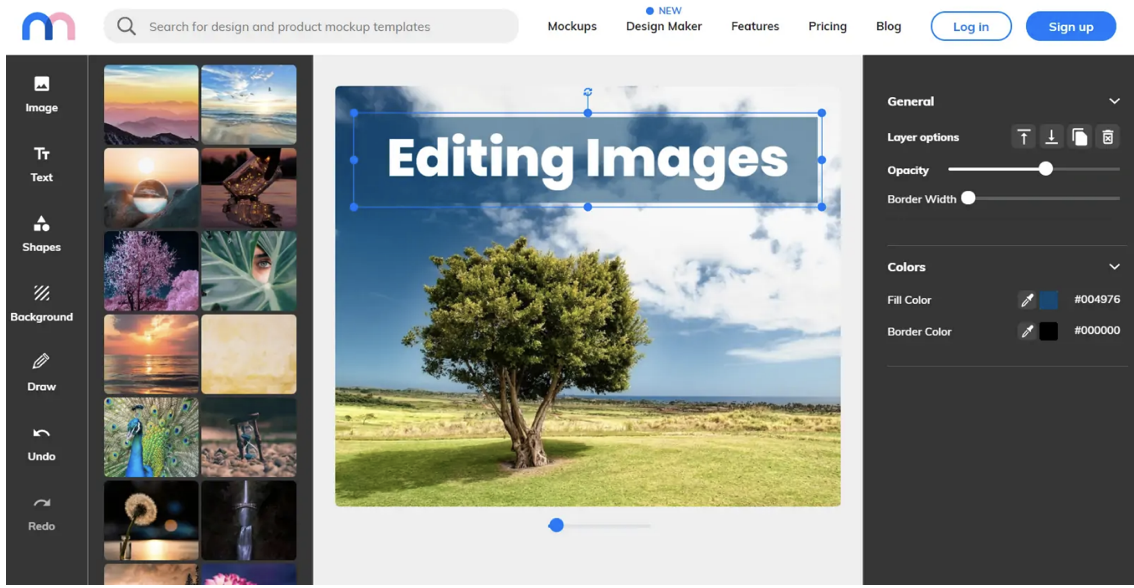Open the Features menu
The image size is (1134, 588).
[755, 26]
